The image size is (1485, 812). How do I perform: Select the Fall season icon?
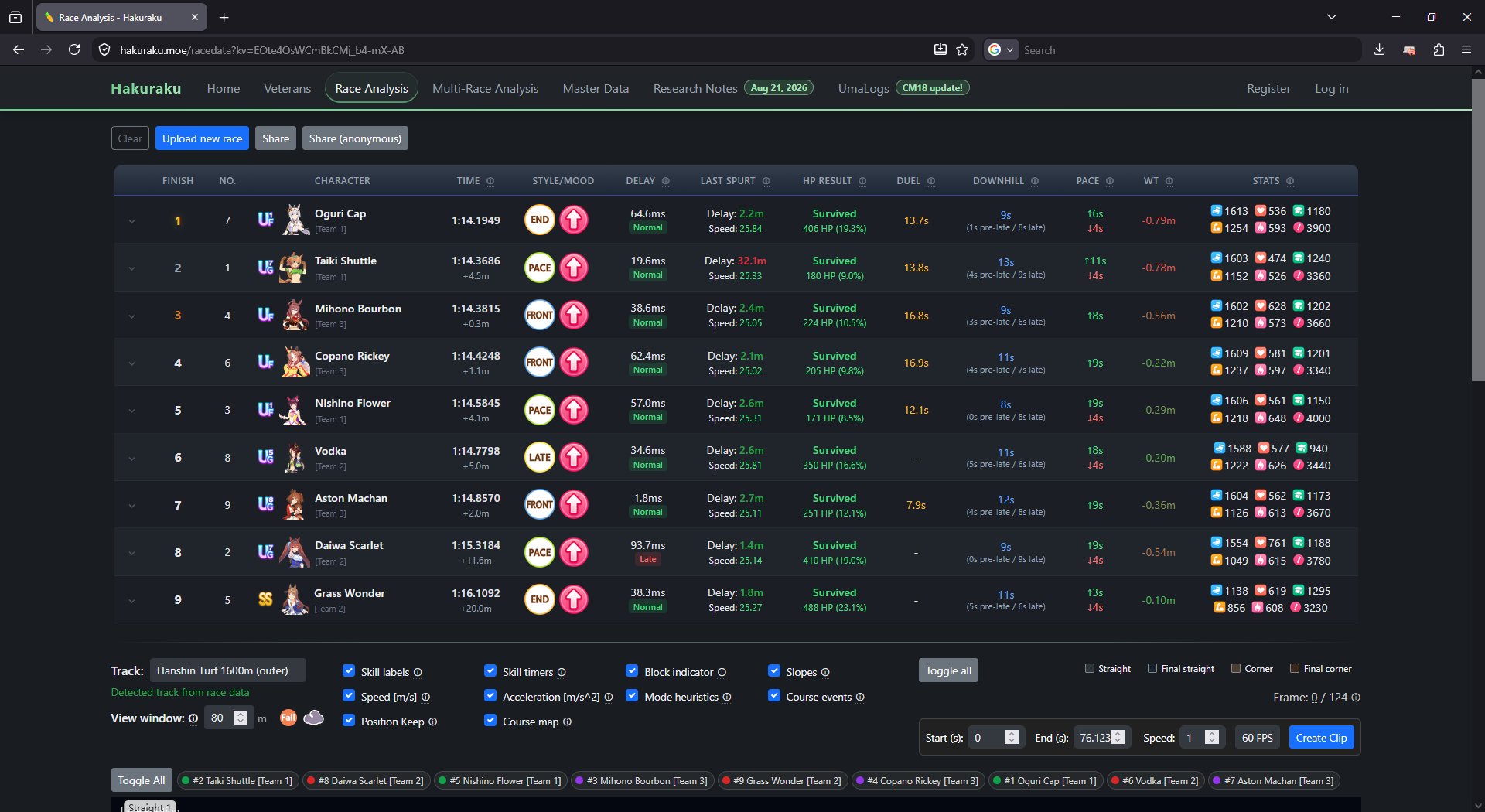point(288,718)
